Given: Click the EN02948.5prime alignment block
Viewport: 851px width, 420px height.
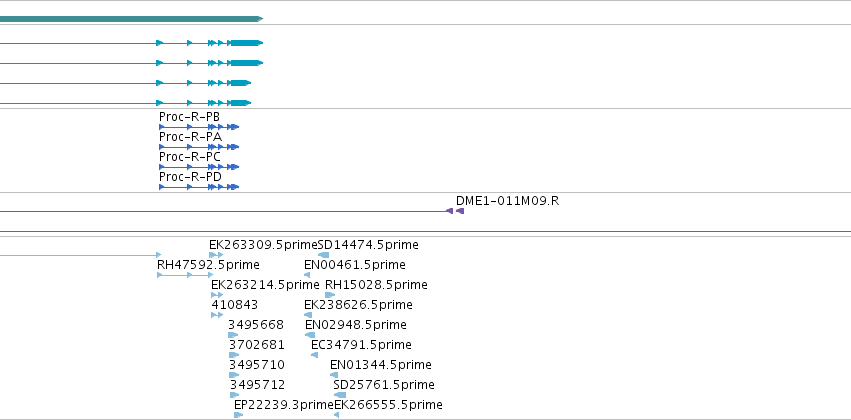Looking at the screenshot, I should tap(310, 335).
